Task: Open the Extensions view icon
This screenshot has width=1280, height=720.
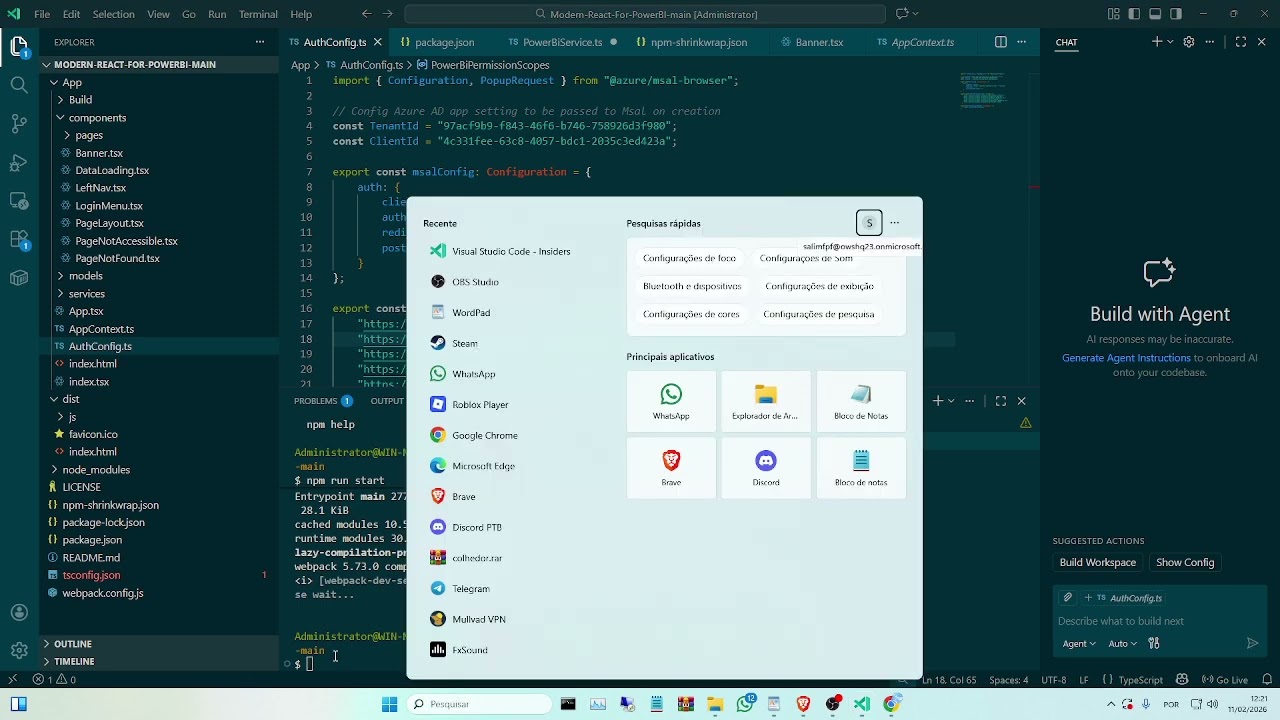Action: [x=19, y=240]
